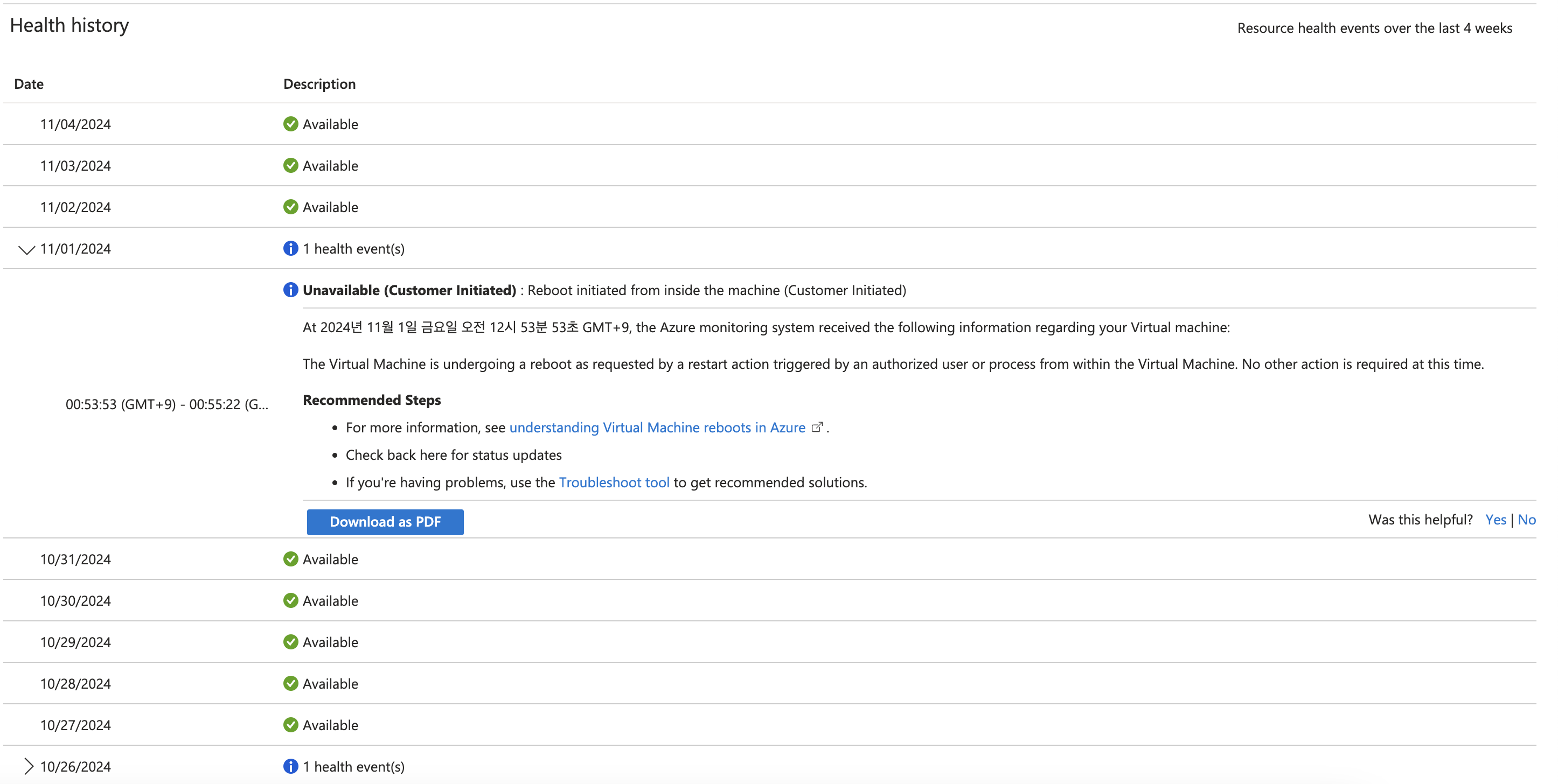Click the Was this helpful? label
Screen dimensions: 1558x784
click(x=1421, y=520)
